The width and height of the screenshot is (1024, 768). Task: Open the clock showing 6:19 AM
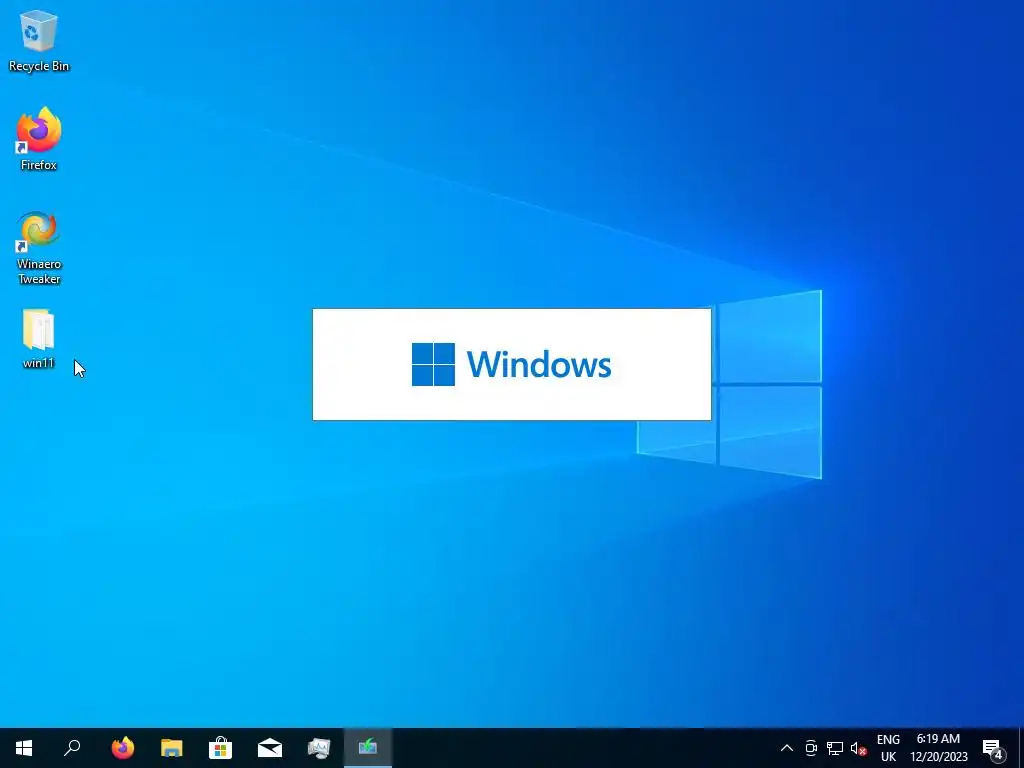pyautogui.click(x=938, y=748)
